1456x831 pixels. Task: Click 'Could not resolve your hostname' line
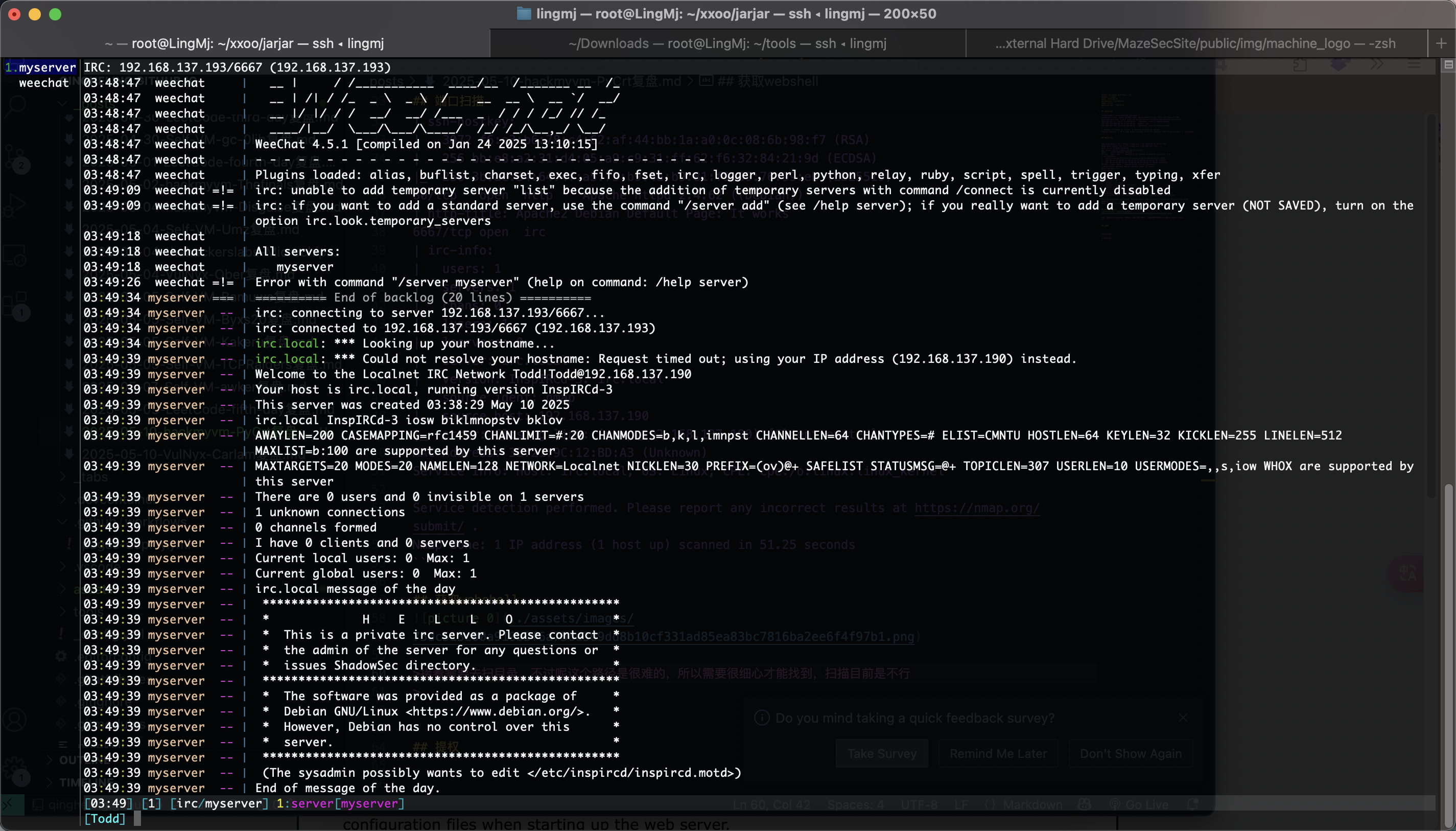[x=665, y=358]
